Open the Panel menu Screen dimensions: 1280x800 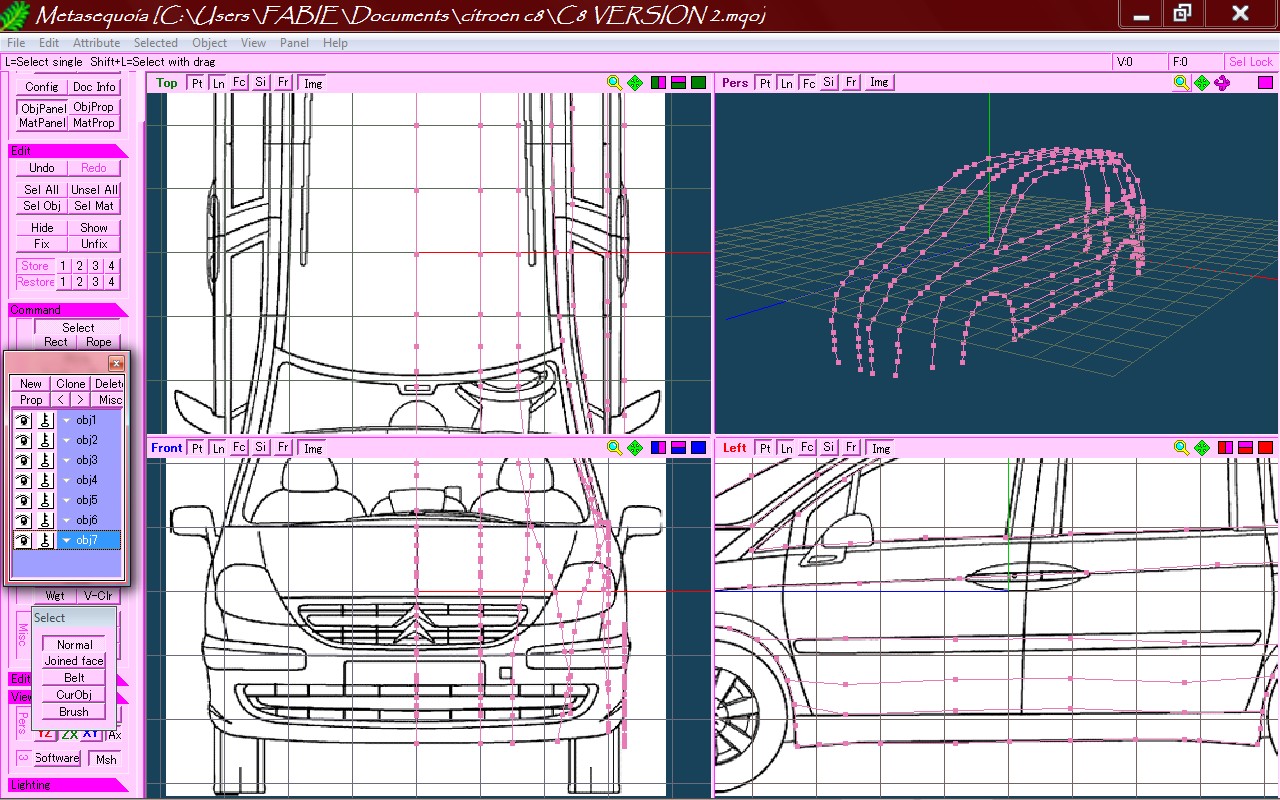(x=294, y=43)
